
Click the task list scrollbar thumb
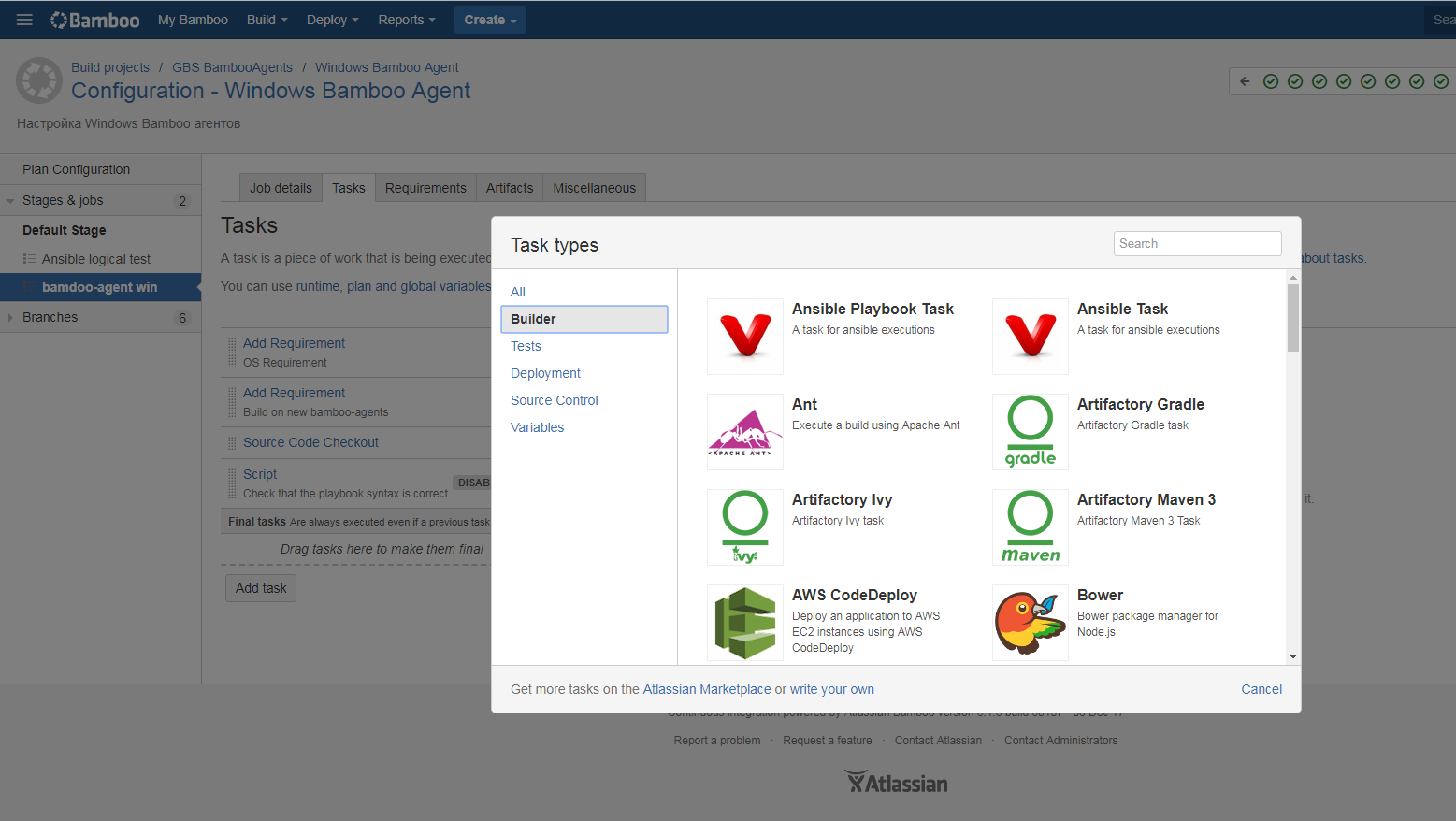click(x=1293, y=317)
